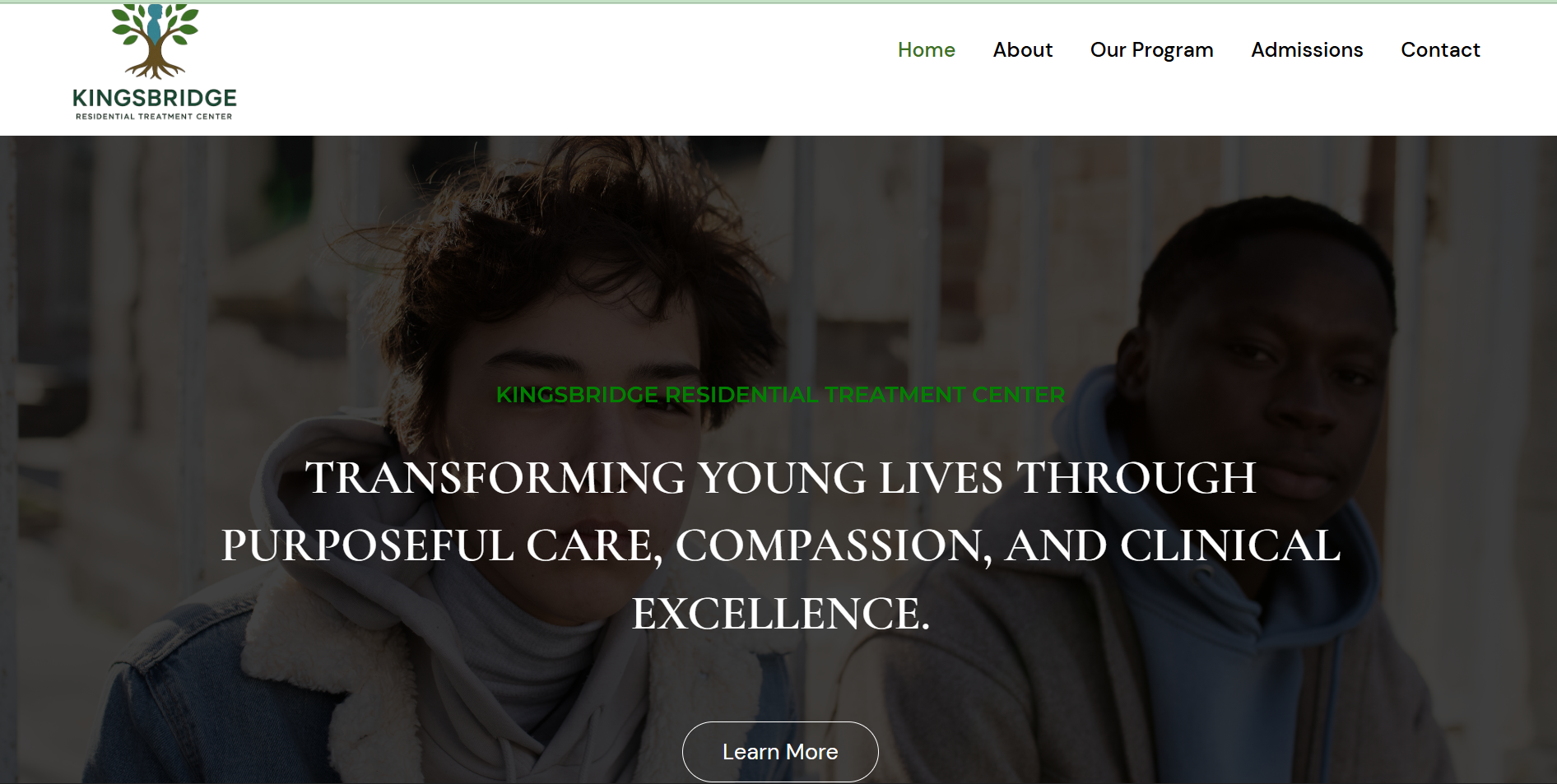
Task: Click the empty white header area beside the logo
Action: tap(560, 70)
